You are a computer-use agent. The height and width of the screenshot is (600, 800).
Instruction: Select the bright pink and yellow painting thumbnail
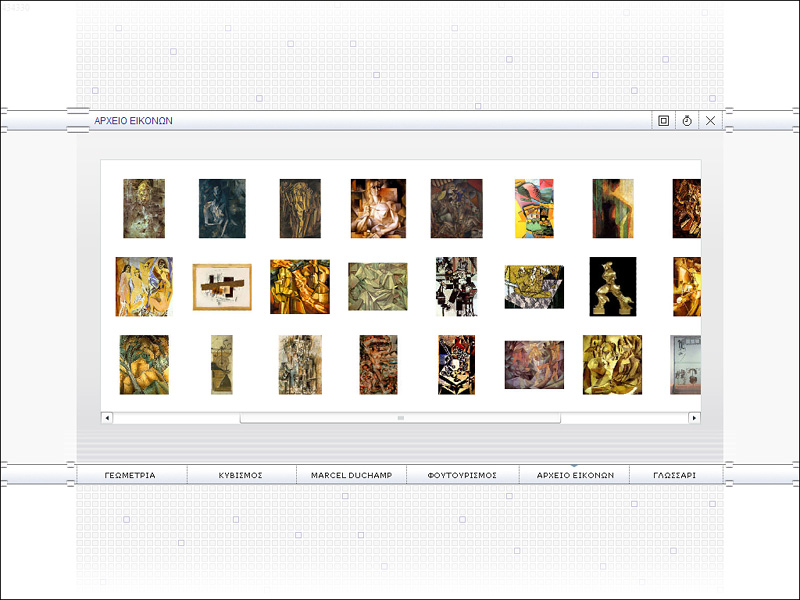pyautogui.click(x=534, y=208)
